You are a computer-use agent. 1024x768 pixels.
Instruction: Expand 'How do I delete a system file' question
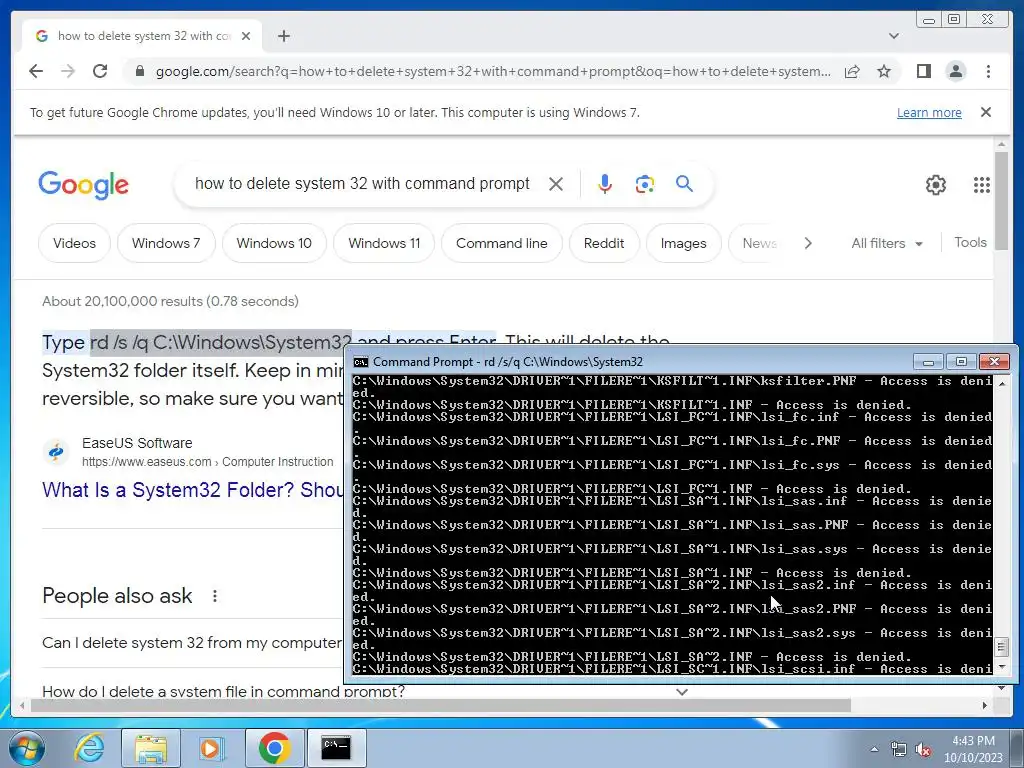coord(223,690)
